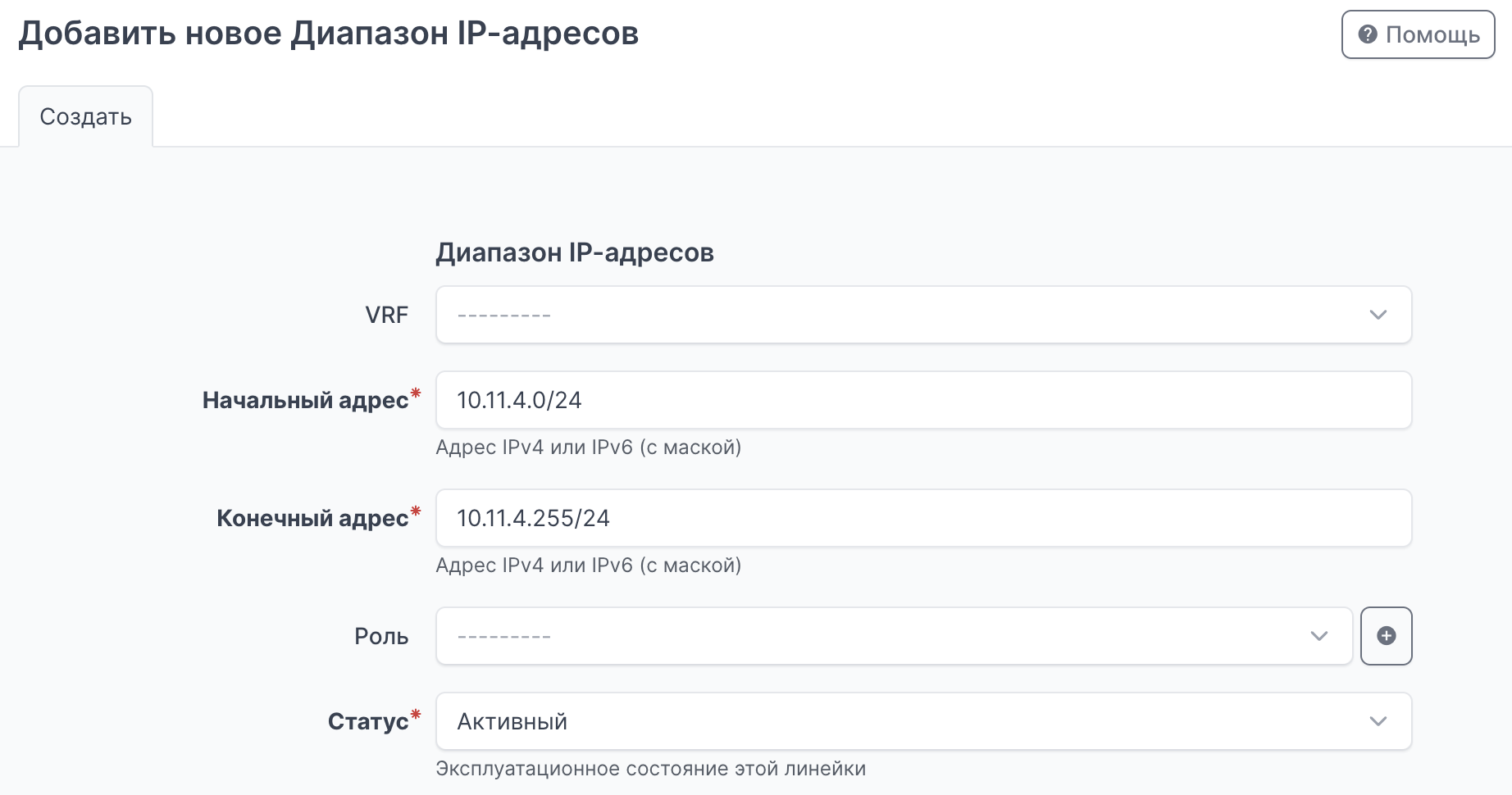This screenshot has width=1512, height=795.
Task: Click the page title Добавить новое Диапазон IP-адресов
Action: click(328, 34)
